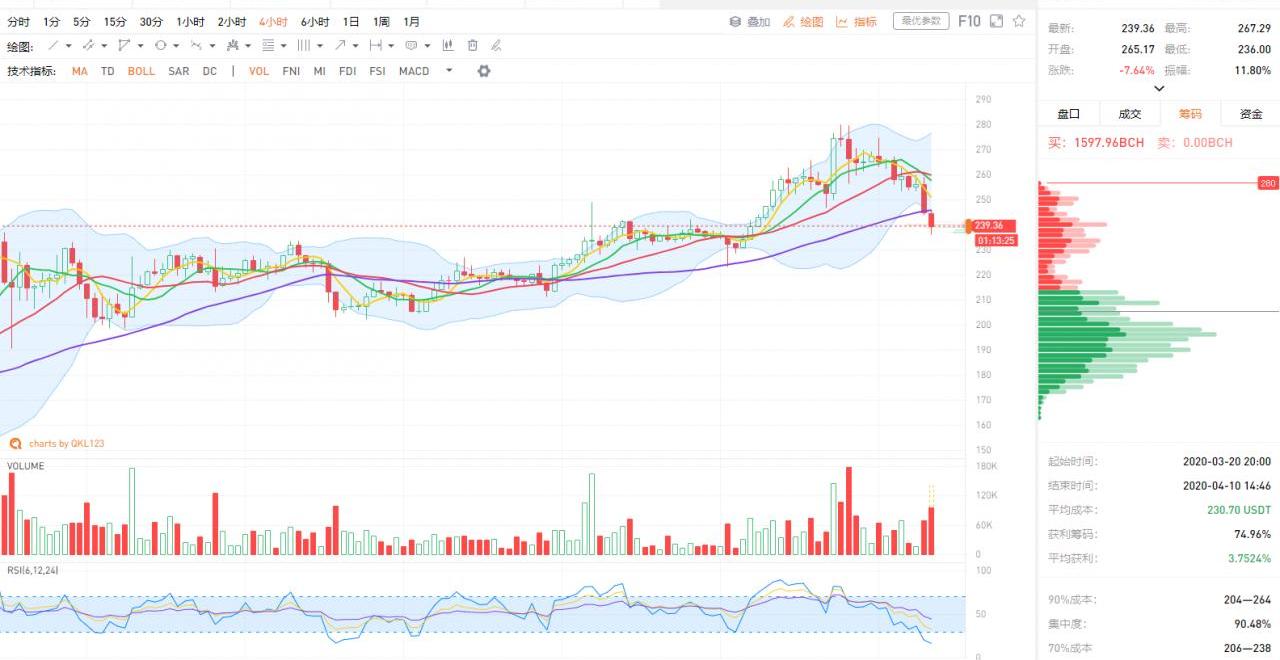
Task: Click the fullscreen expand icon
Action: click(x=995, y=21)
